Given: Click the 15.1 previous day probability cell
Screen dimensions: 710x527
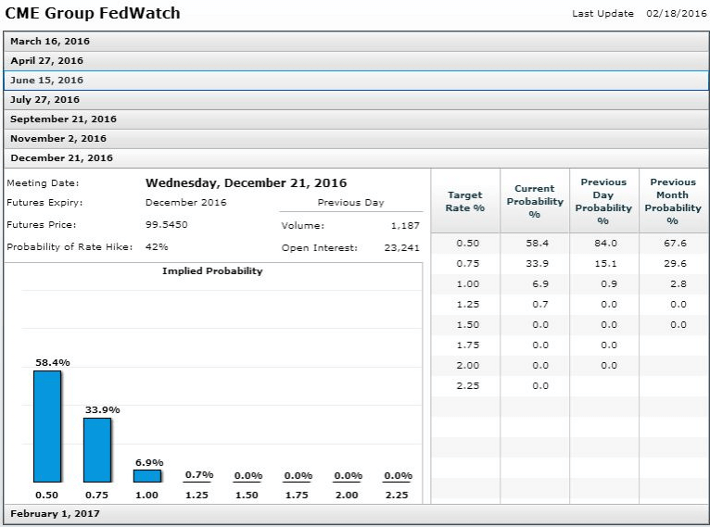Looking at the screenshot, I should (606, 264).
